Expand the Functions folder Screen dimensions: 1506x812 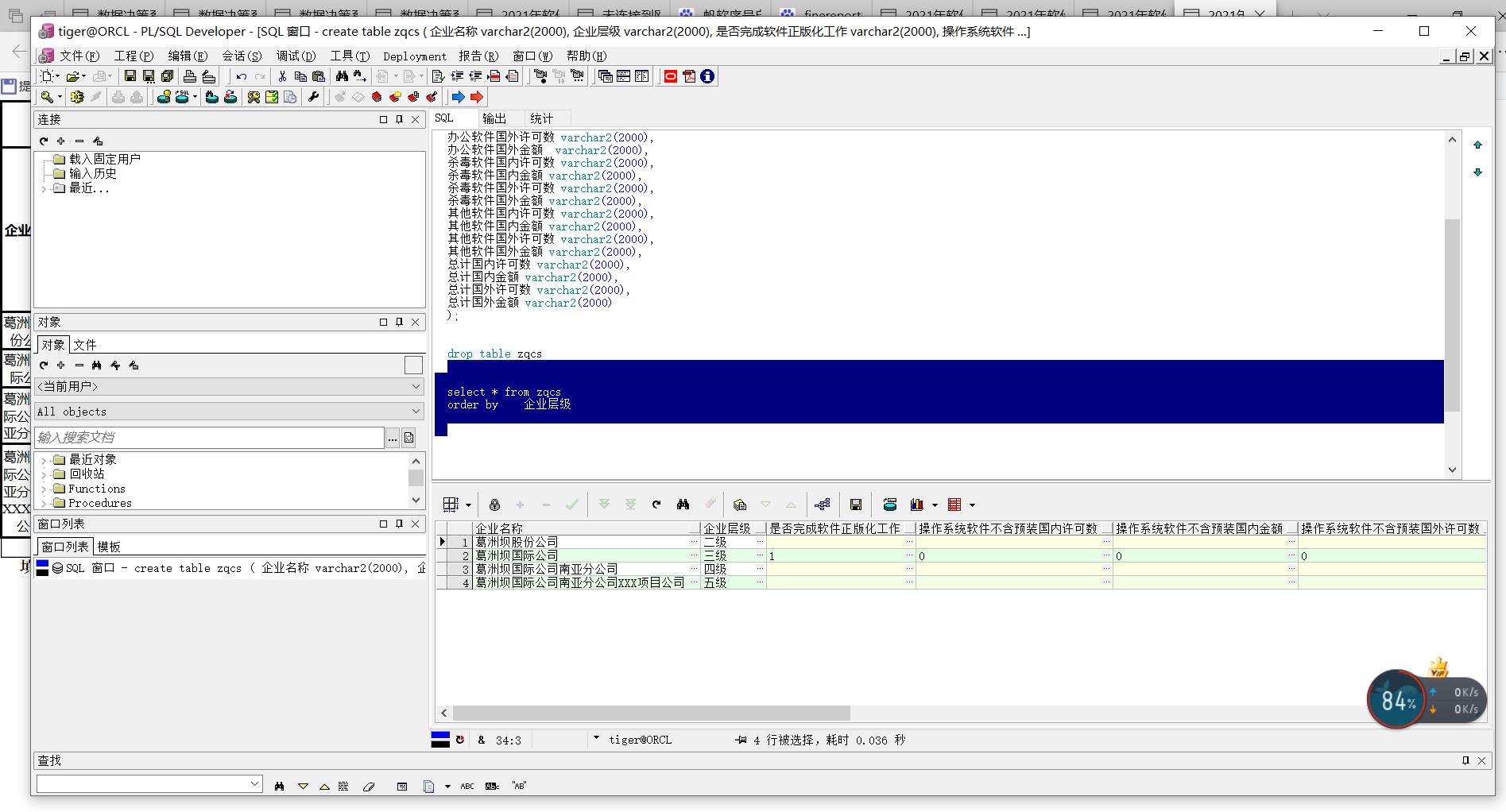pos(44,489)
